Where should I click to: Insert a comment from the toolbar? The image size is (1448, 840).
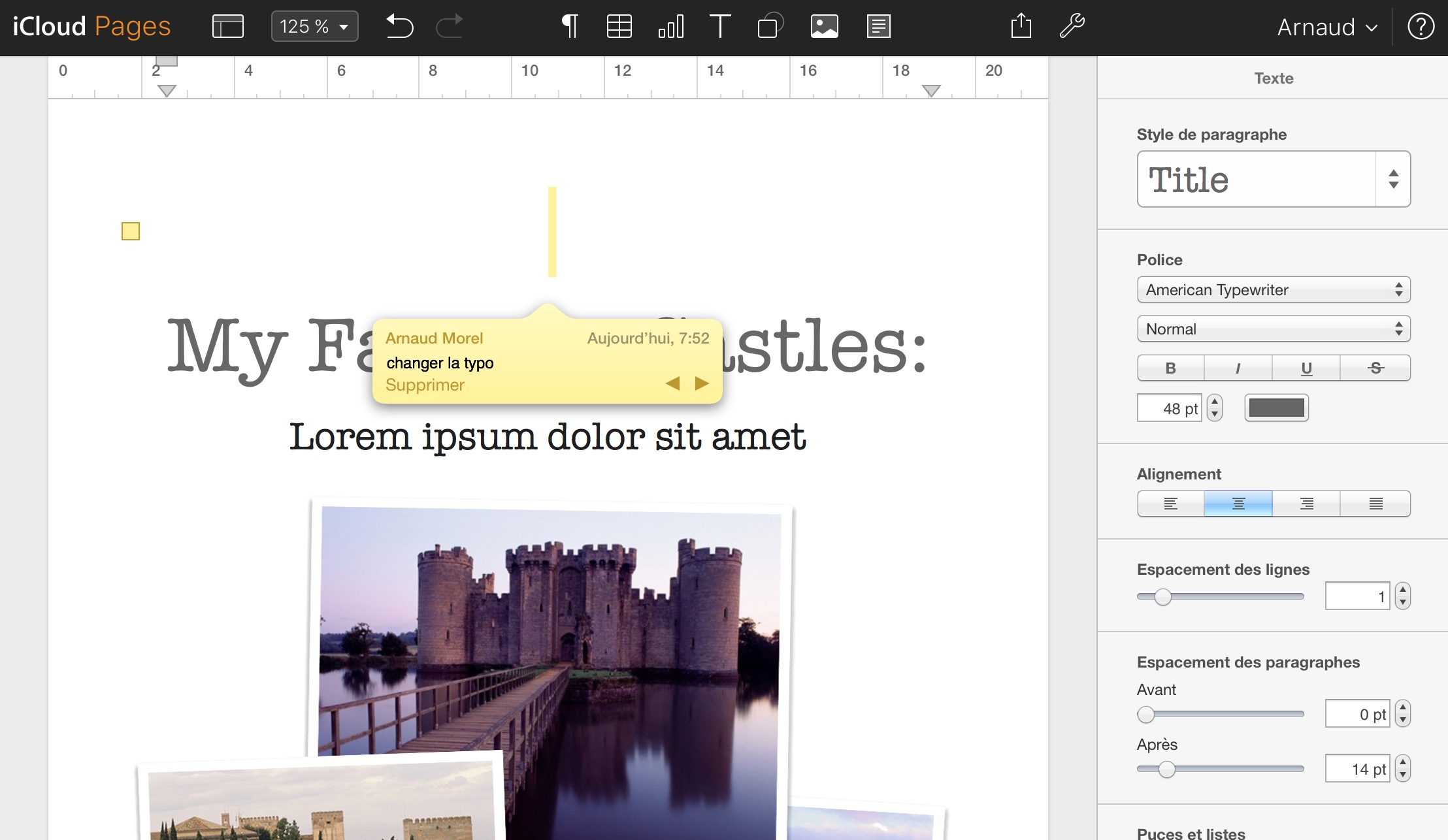(879, 27)
